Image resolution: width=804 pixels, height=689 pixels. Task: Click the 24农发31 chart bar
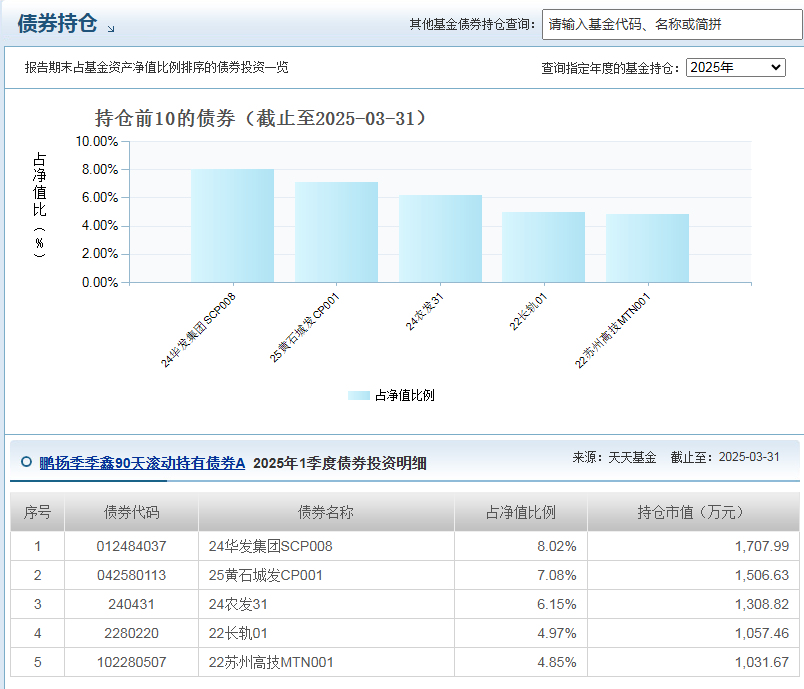coord(440,238)
